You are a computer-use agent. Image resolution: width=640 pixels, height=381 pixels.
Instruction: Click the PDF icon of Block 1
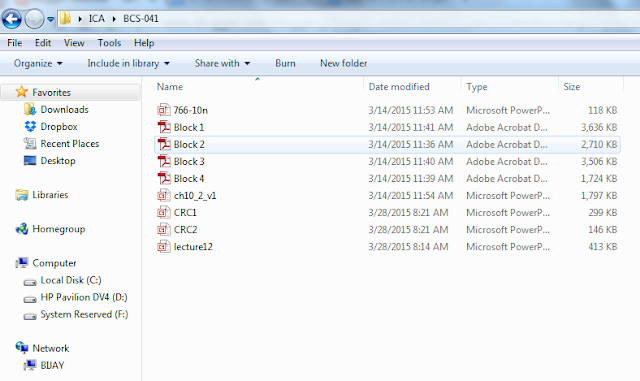coord(164,127)
